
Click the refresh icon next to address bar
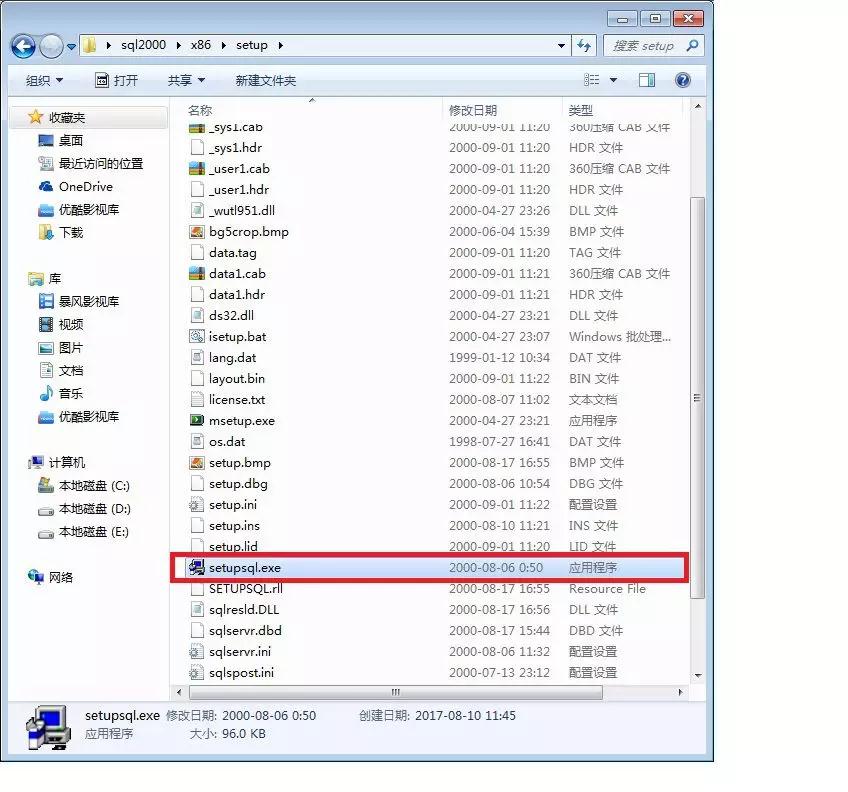click(584, 45)
